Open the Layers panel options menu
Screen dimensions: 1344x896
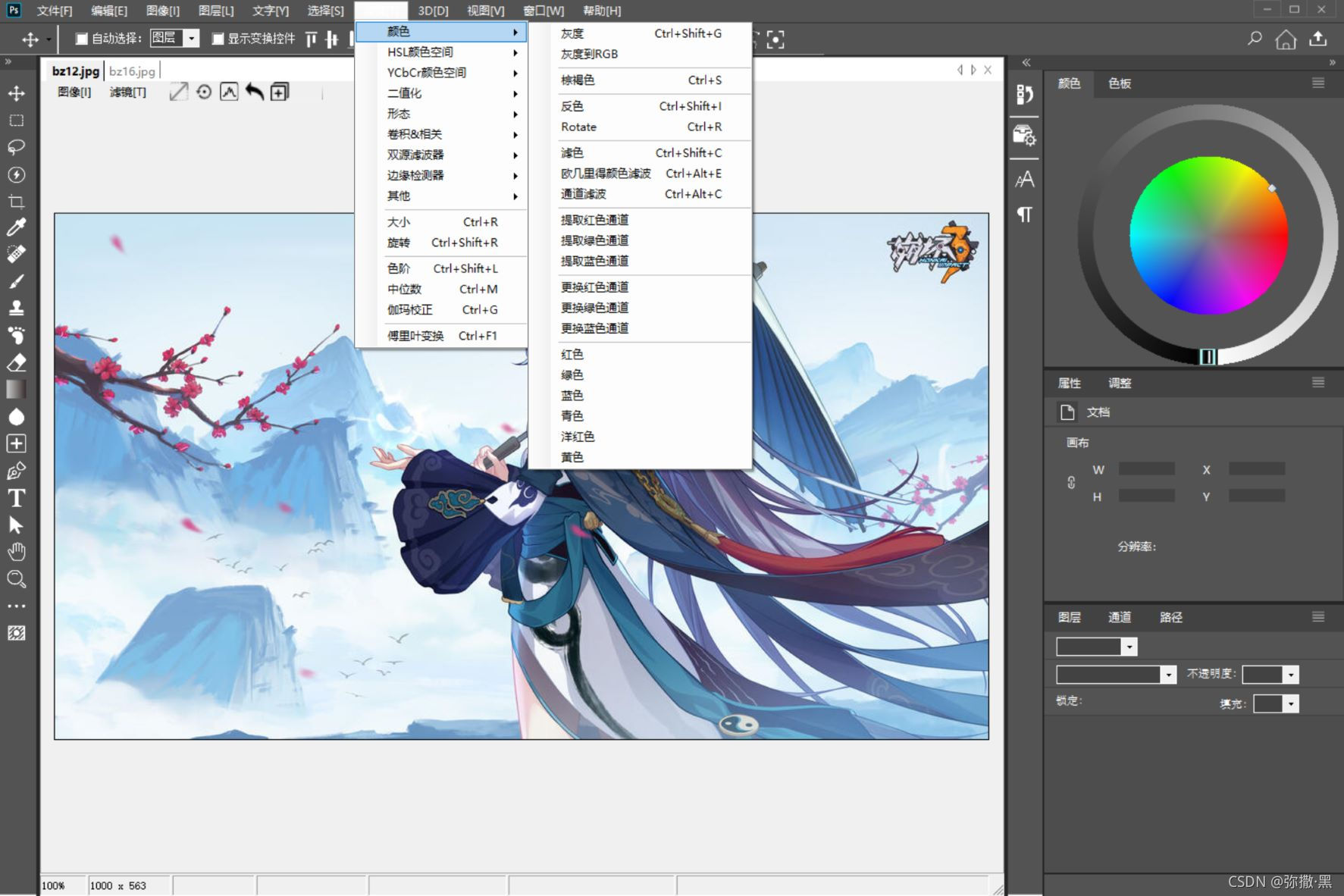pyautogui.click(x=1318, y=617)
